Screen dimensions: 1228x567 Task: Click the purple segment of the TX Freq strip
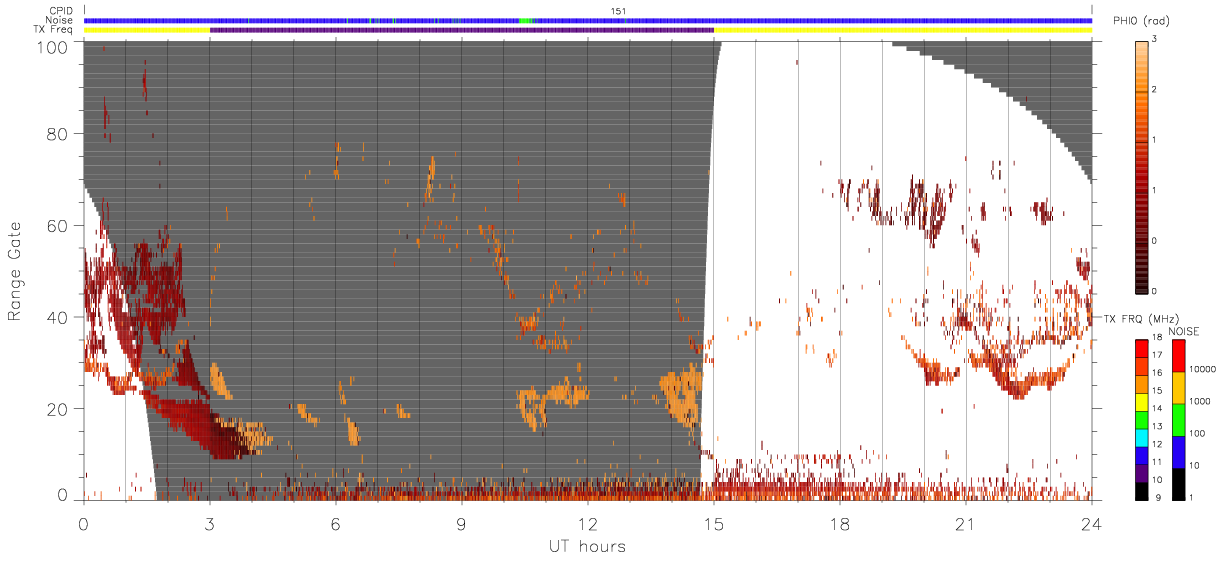point(462,30)
